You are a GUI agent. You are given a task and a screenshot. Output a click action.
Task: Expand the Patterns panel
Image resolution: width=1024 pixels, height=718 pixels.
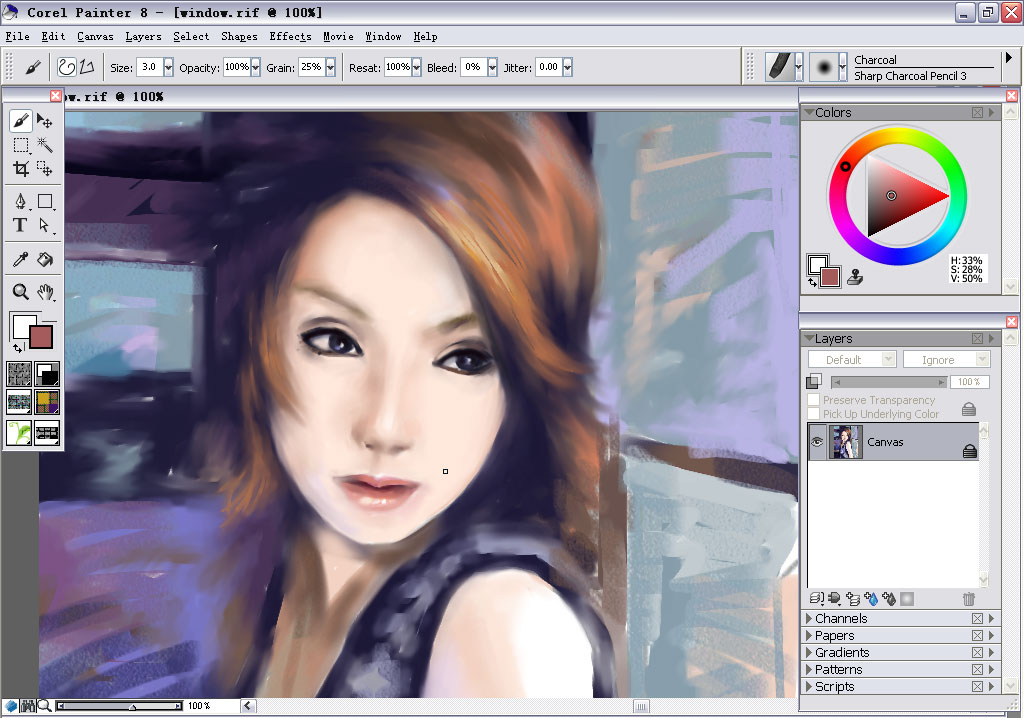[809, 670]
